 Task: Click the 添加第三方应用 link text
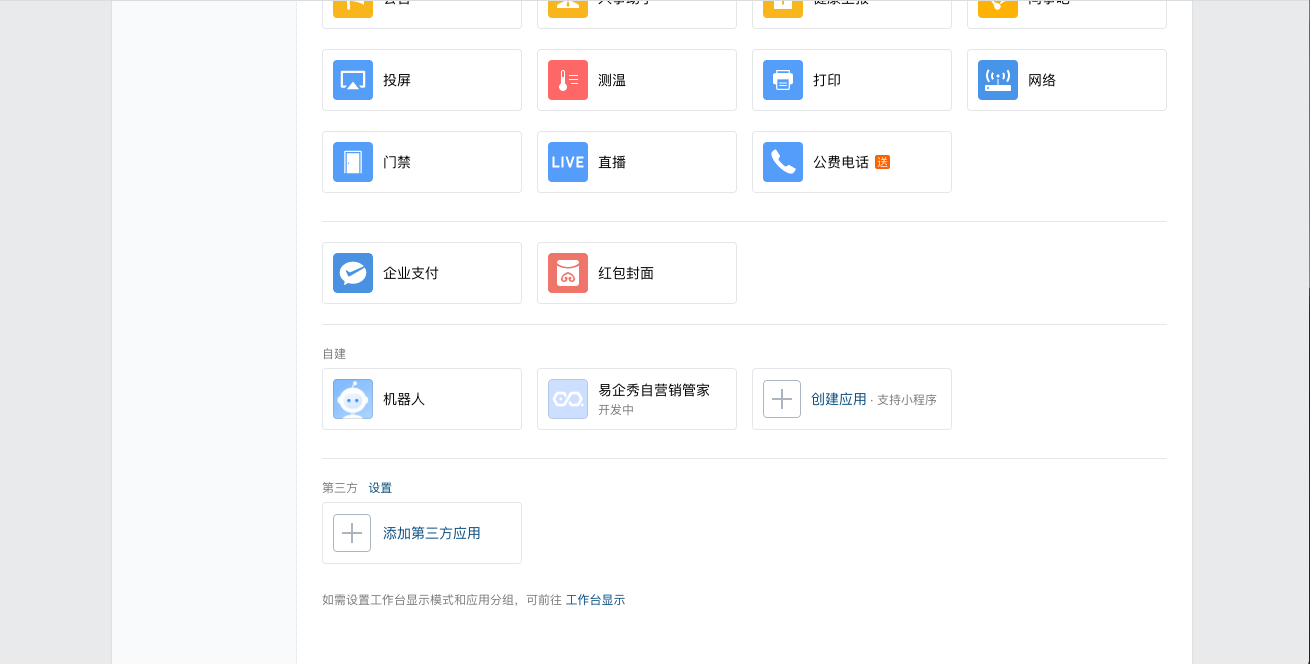(x=431, y=533)
